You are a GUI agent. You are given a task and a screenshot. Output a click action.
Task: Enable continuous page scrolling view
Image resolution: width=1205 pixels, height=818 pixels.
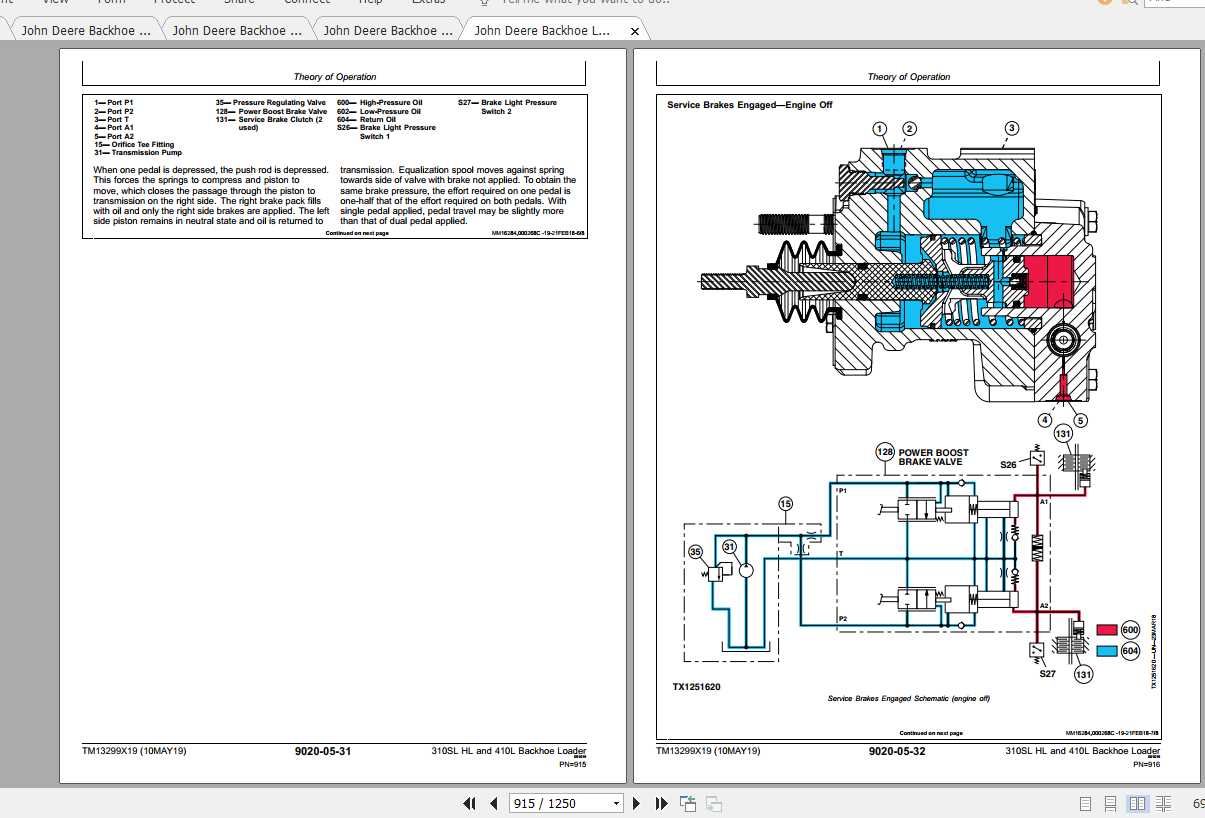[x=1111, y=803]
